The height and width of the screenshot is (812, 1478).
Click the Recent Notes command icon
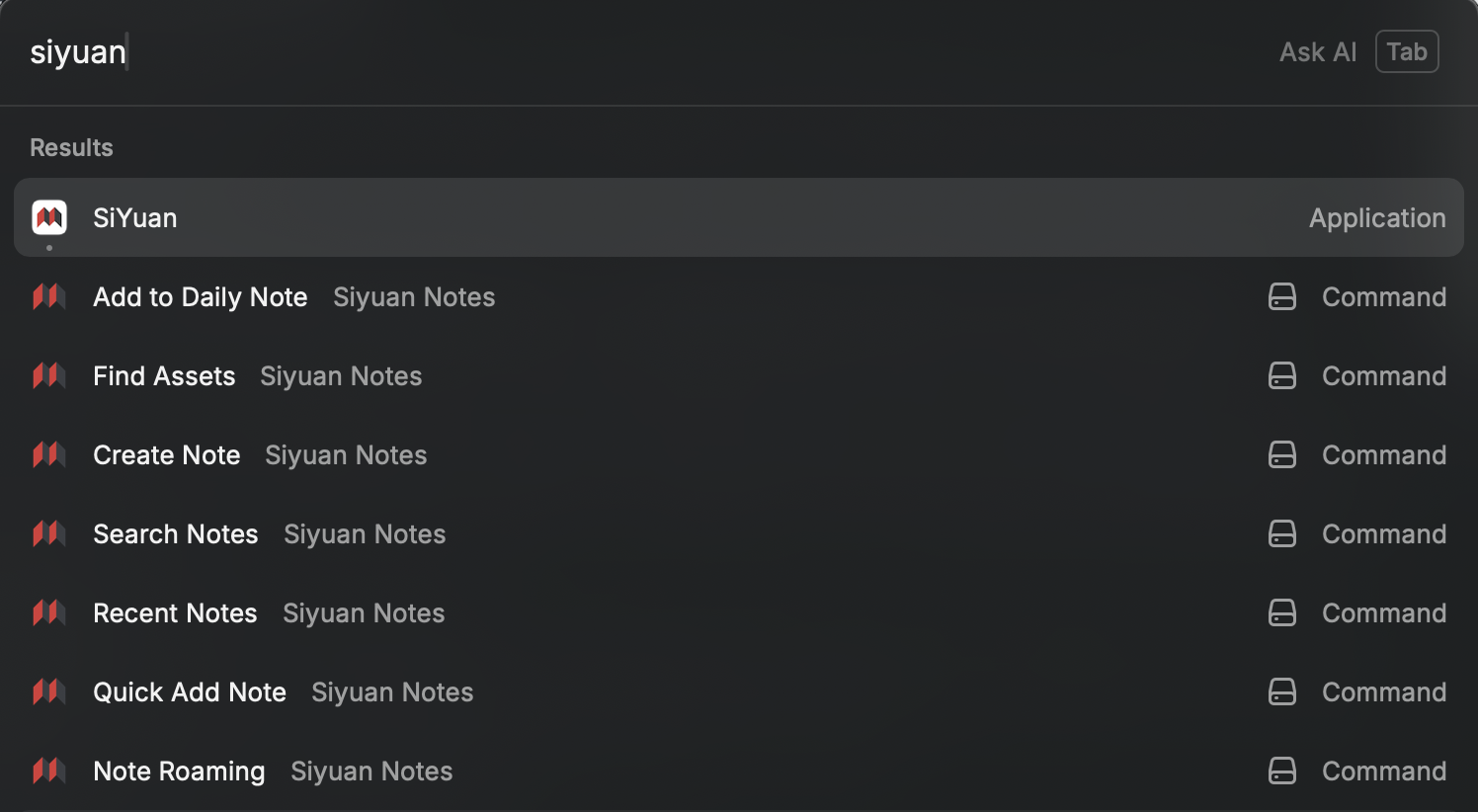(49, 612)
